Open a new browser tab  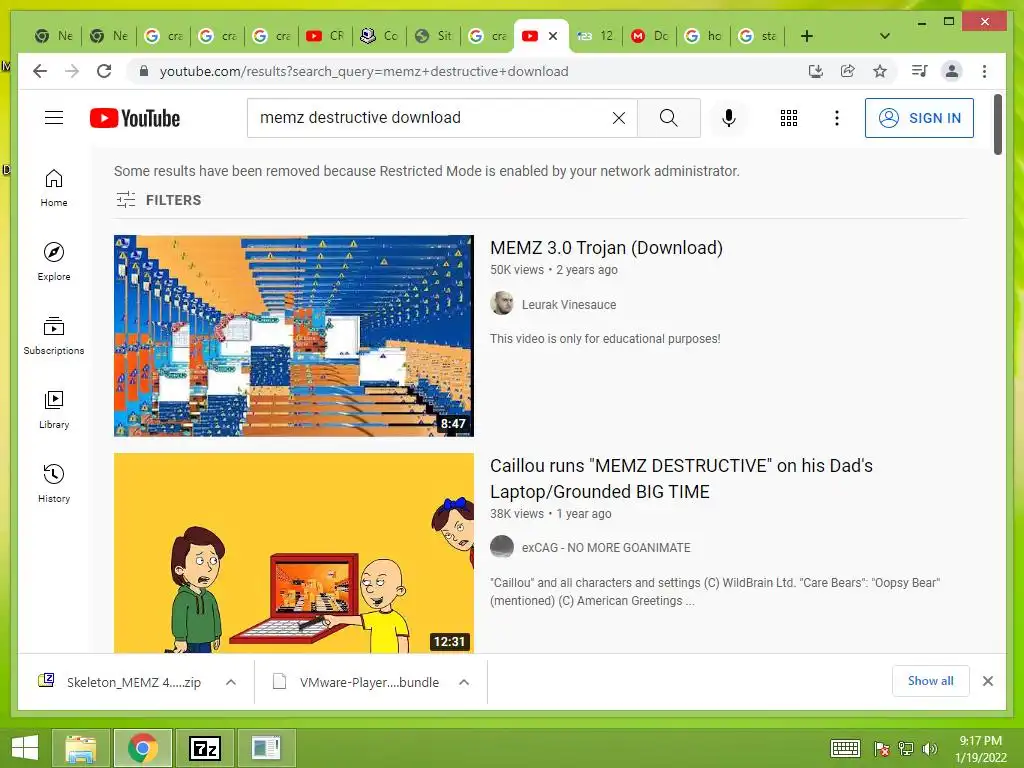coord(807,36)
